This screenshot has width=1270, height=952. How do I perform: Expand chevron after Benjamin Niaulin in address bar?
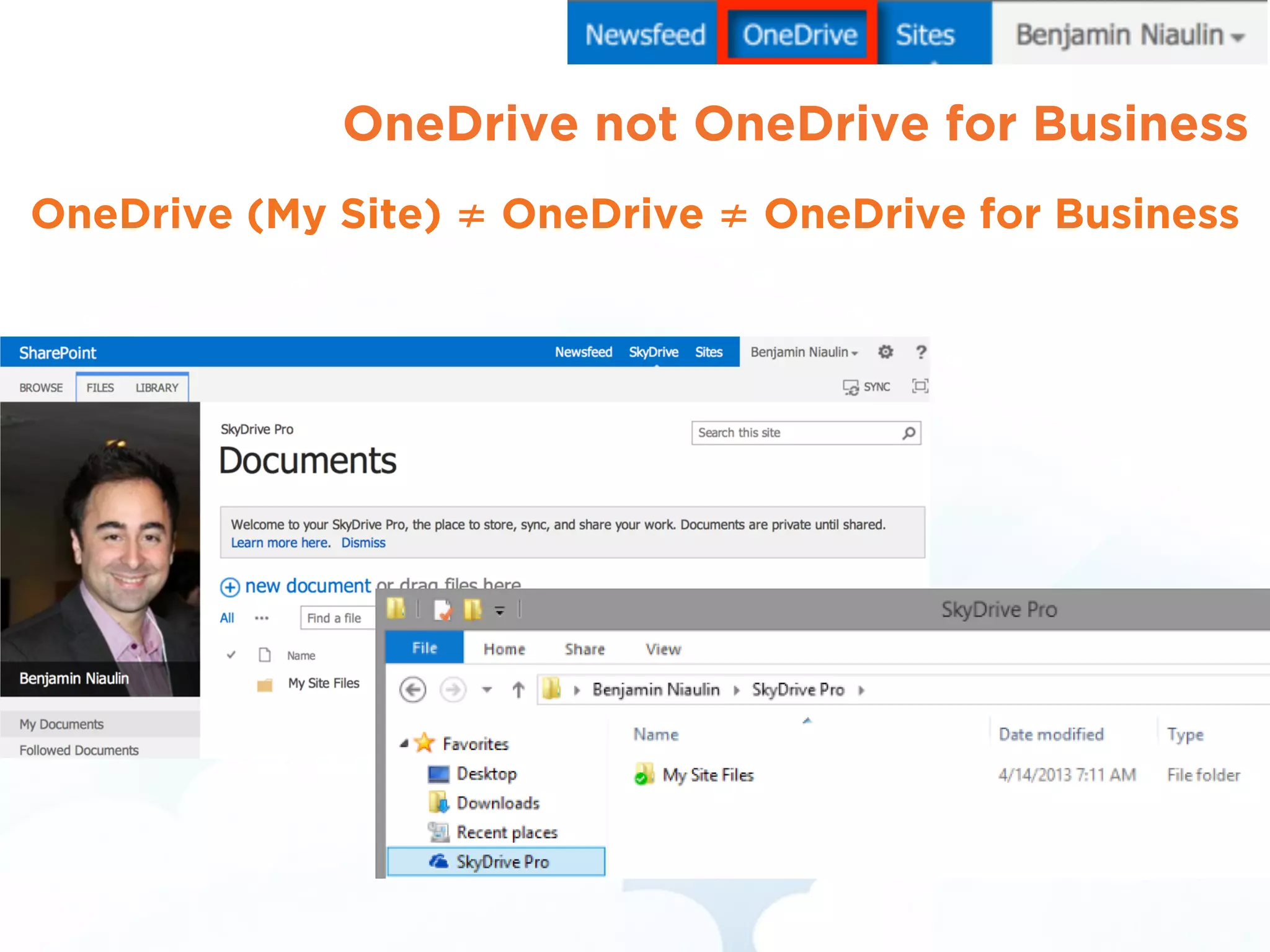(736, 690)
